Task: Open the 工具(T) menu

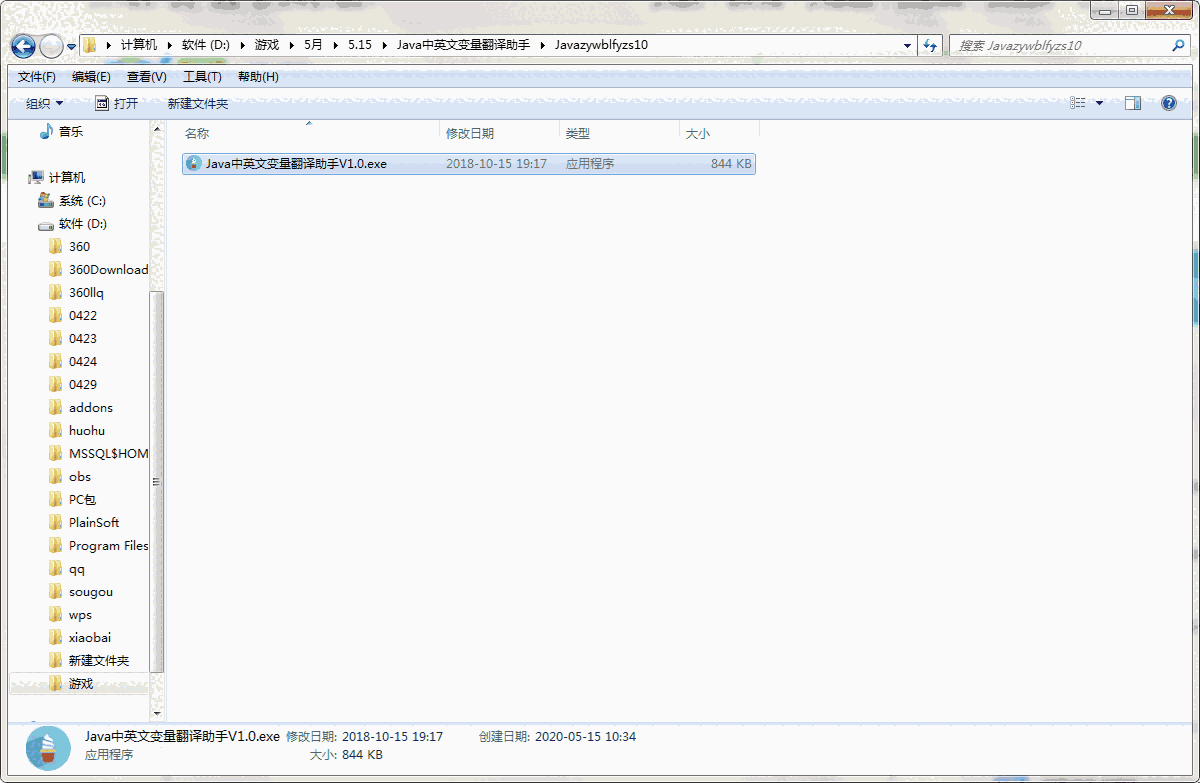Action: point(203,76)
